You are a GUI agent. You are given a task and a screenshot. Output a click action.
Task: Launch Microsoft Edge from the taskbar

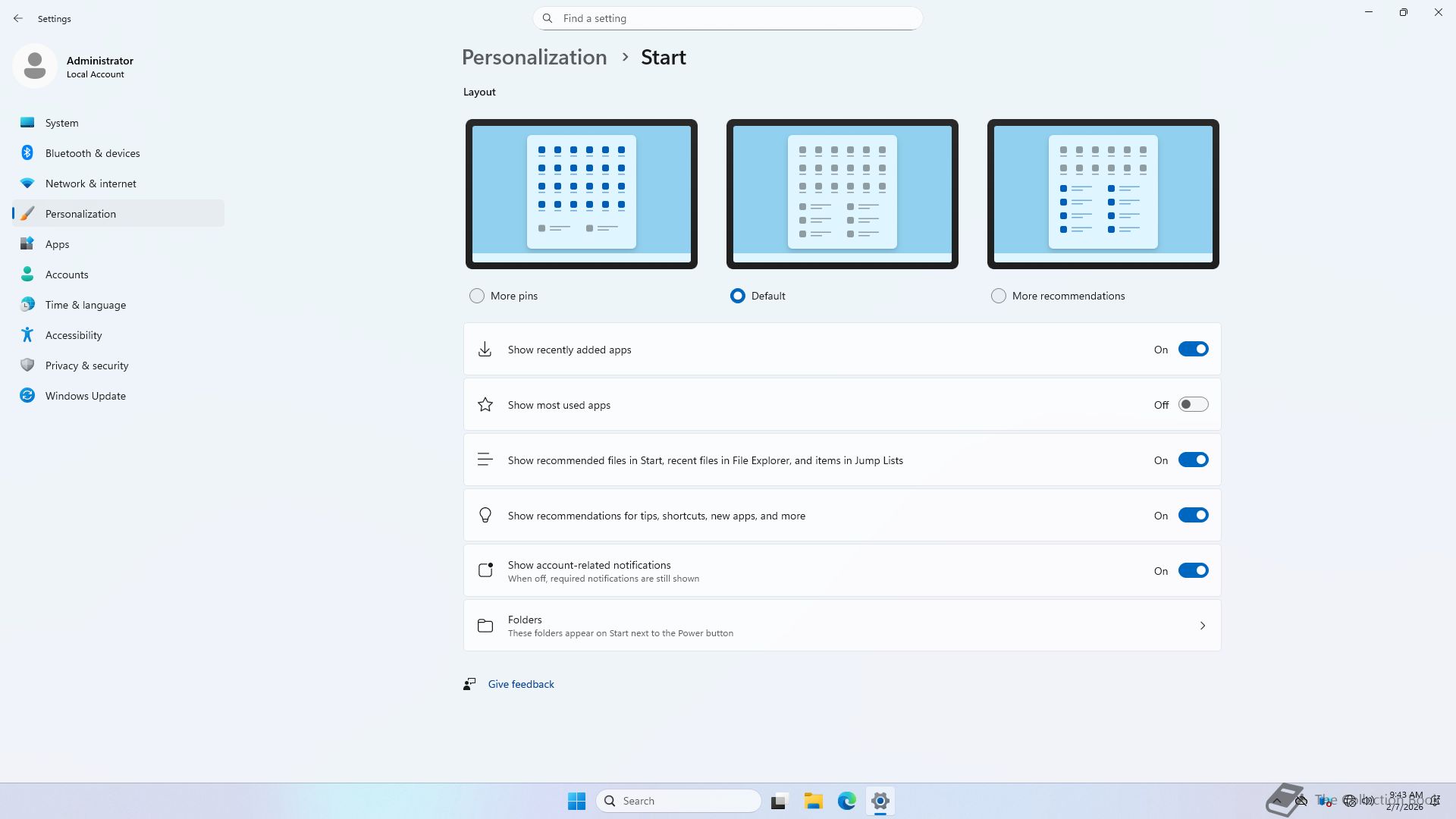[x=846, y=801]
